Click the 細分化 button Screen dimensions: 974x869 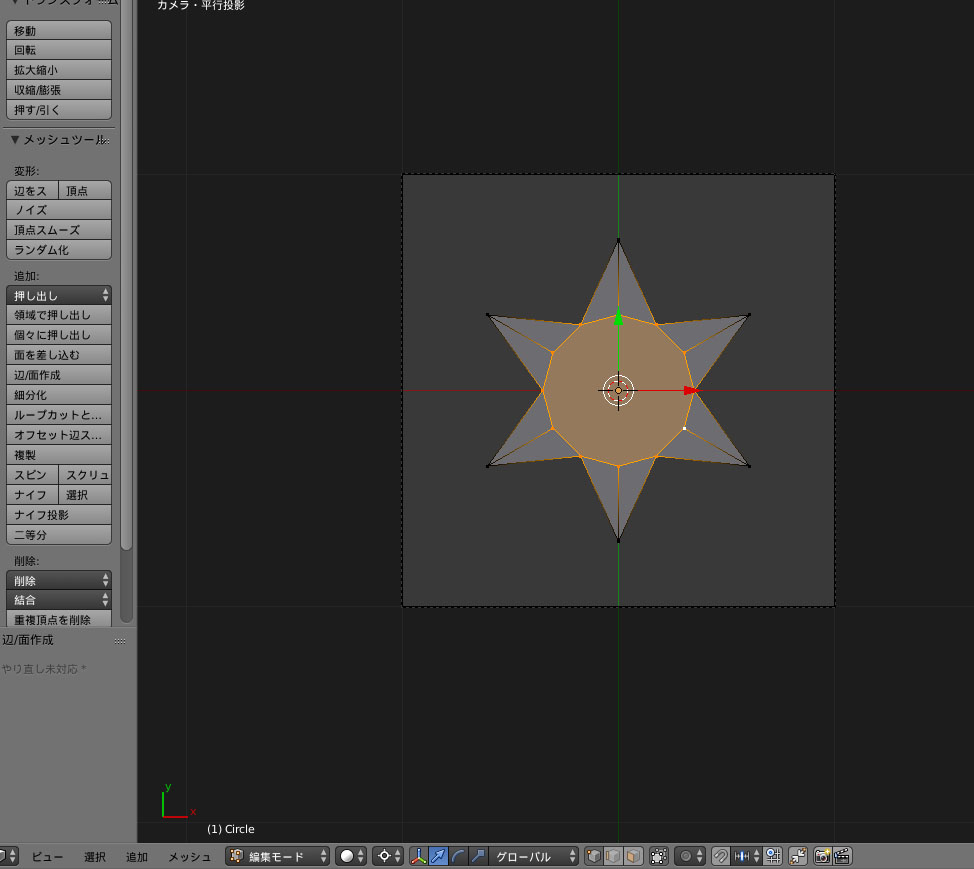(59, 394)
